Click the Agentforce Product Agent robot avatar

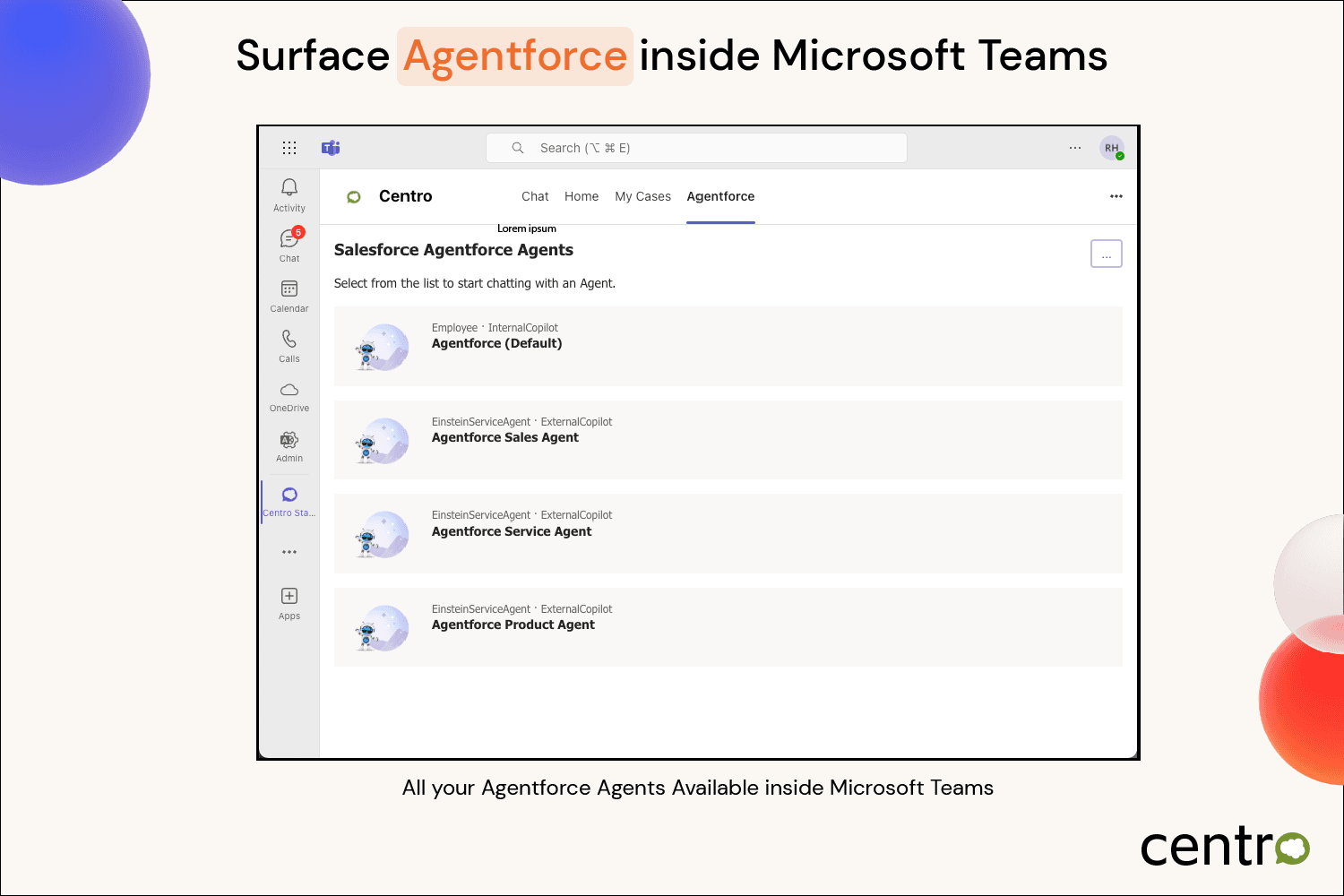coord(382,628)
